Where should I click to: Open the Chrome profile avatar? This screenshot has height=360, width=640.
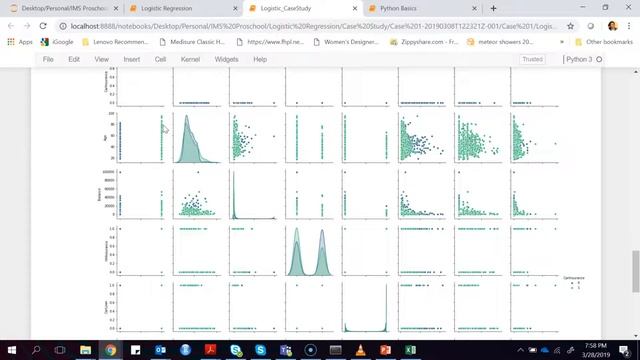(x=612, y=26)
